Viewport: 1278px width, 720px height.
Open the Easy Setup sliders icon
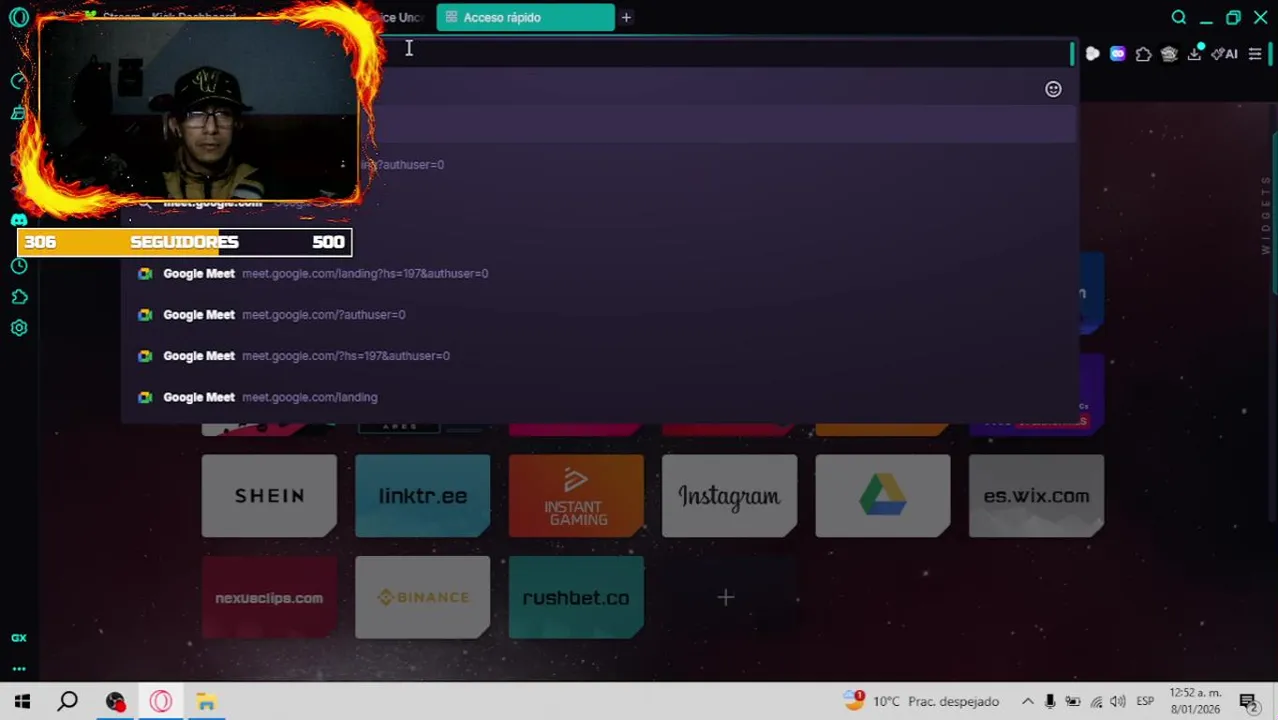click(1255, 54)
